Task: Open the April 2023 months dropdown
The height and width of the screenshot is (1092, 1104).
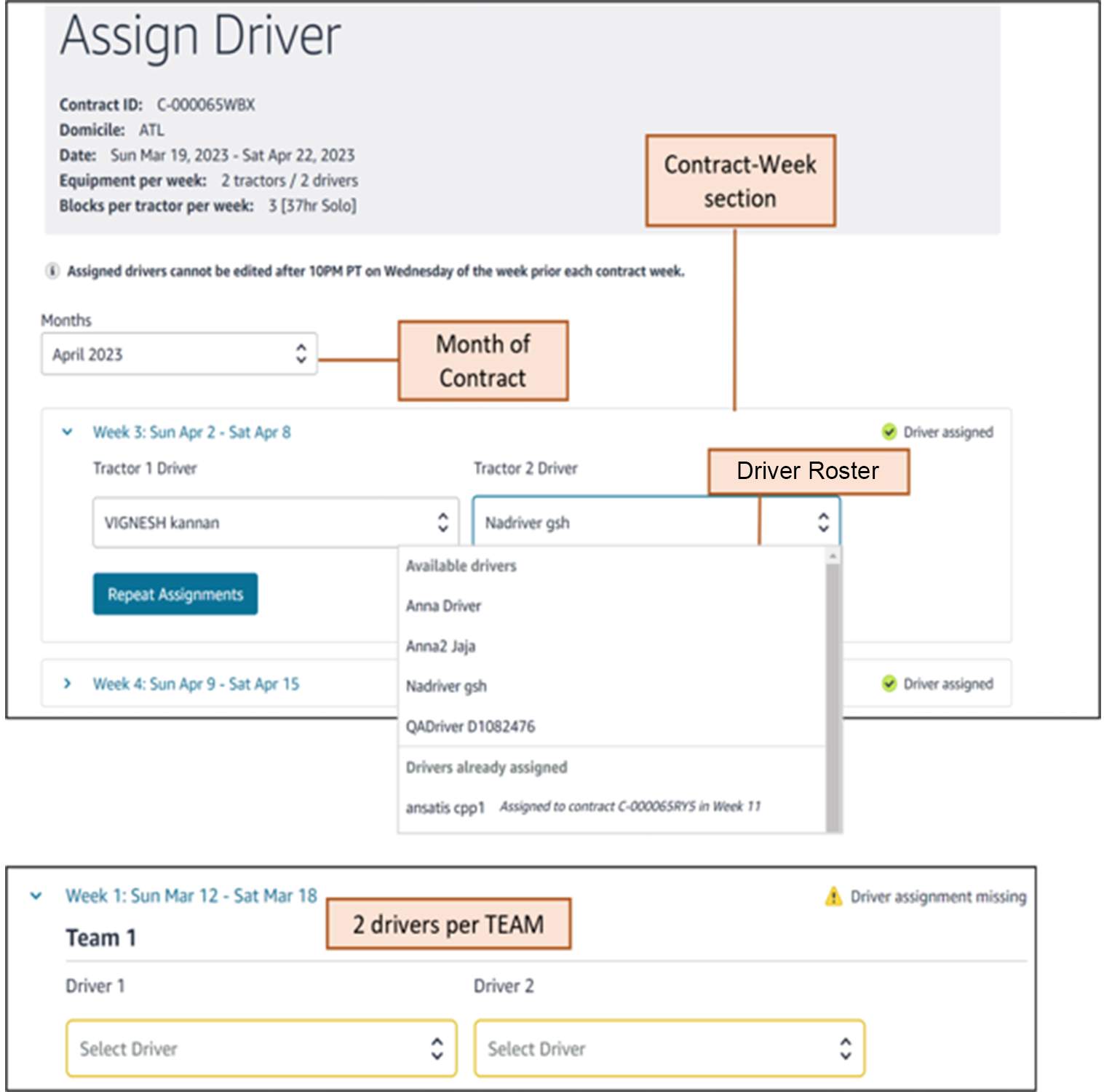Action: pos(178,354)
